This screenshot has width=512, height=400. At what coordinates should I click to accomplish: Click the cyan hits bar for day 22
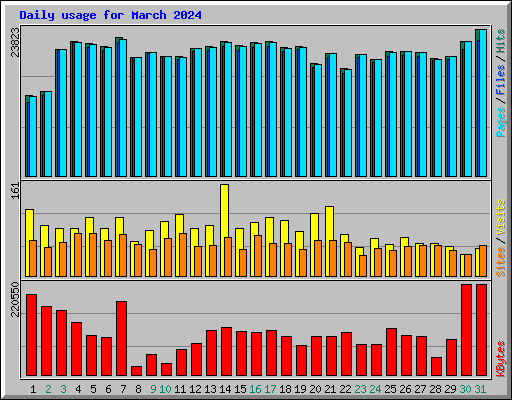point(348,123)
